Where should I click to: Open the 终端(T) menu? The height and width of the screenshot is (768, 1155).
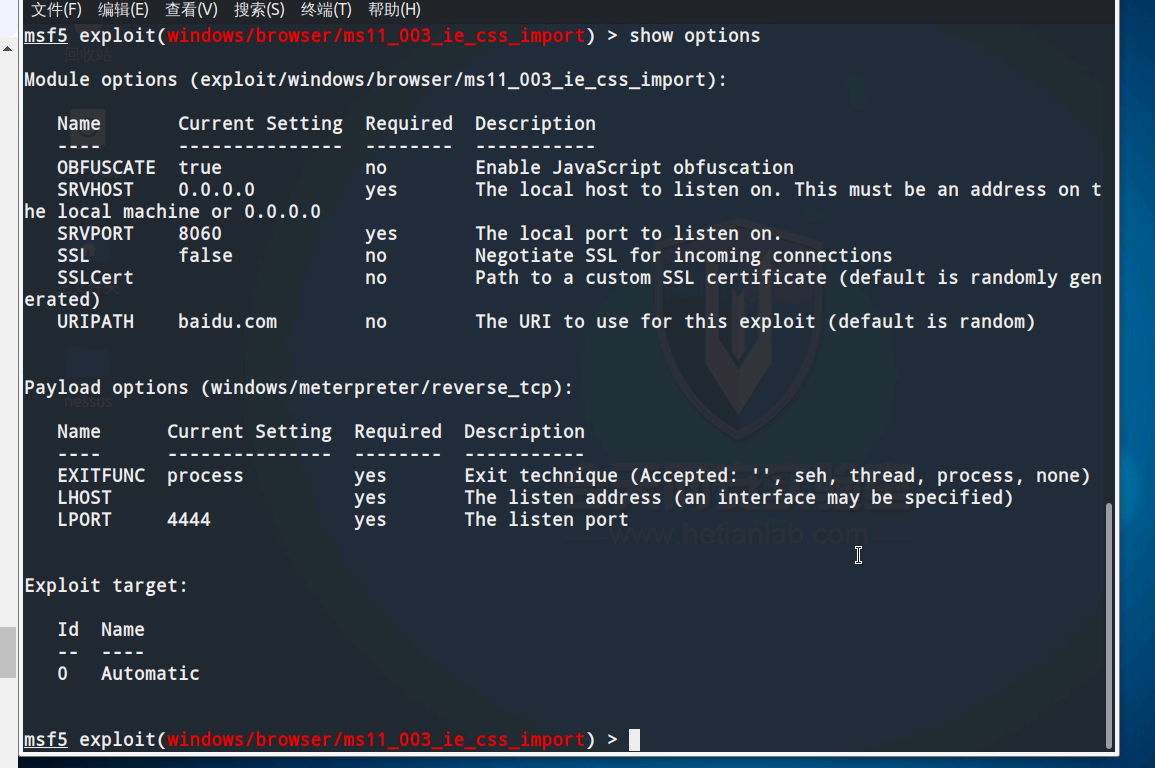(x=326, y=10)
